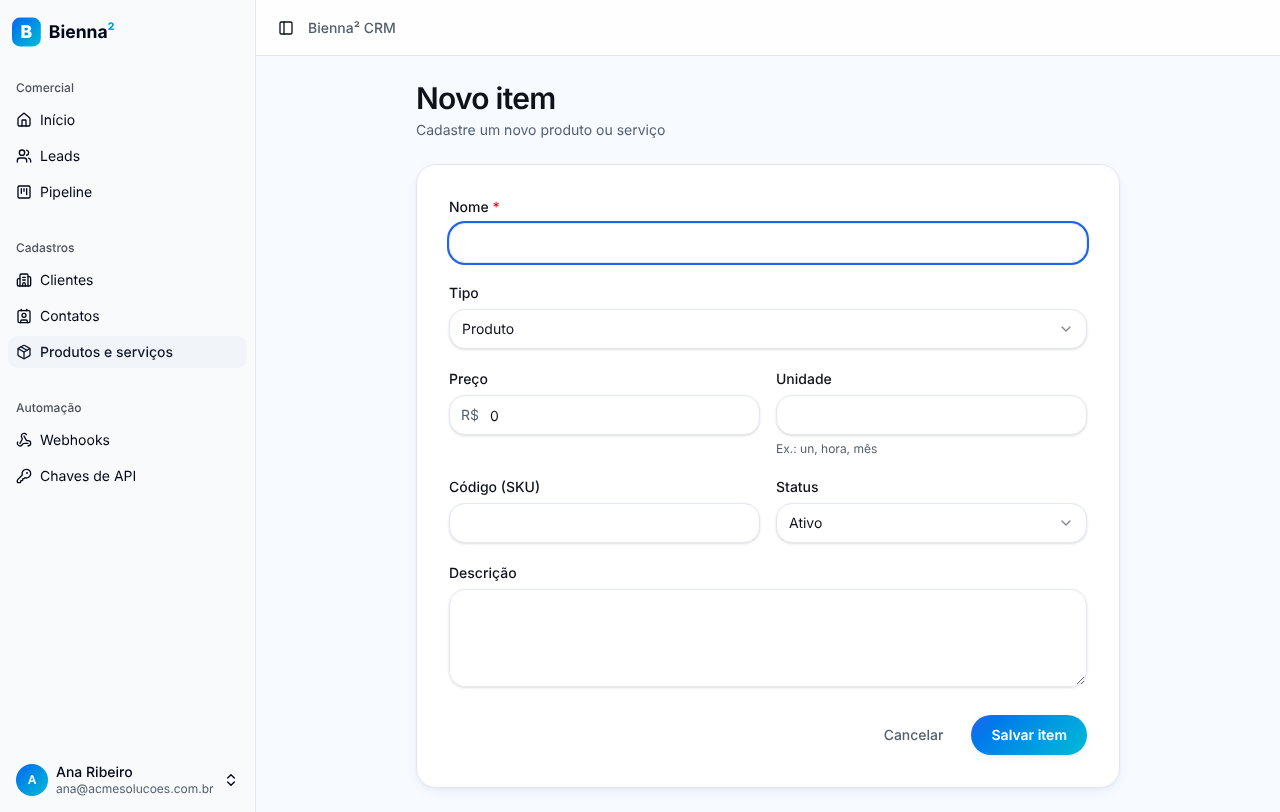Click the Cancelar button
Viewport: 1280px width, 812px height.
click(913, 735)
